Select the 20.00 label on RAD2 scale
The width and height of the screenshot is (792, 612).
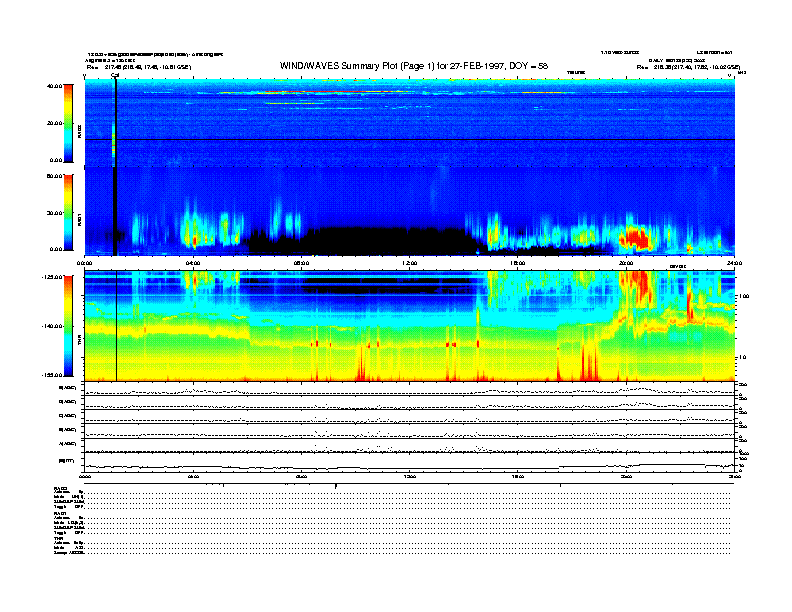tap(55, 123)
